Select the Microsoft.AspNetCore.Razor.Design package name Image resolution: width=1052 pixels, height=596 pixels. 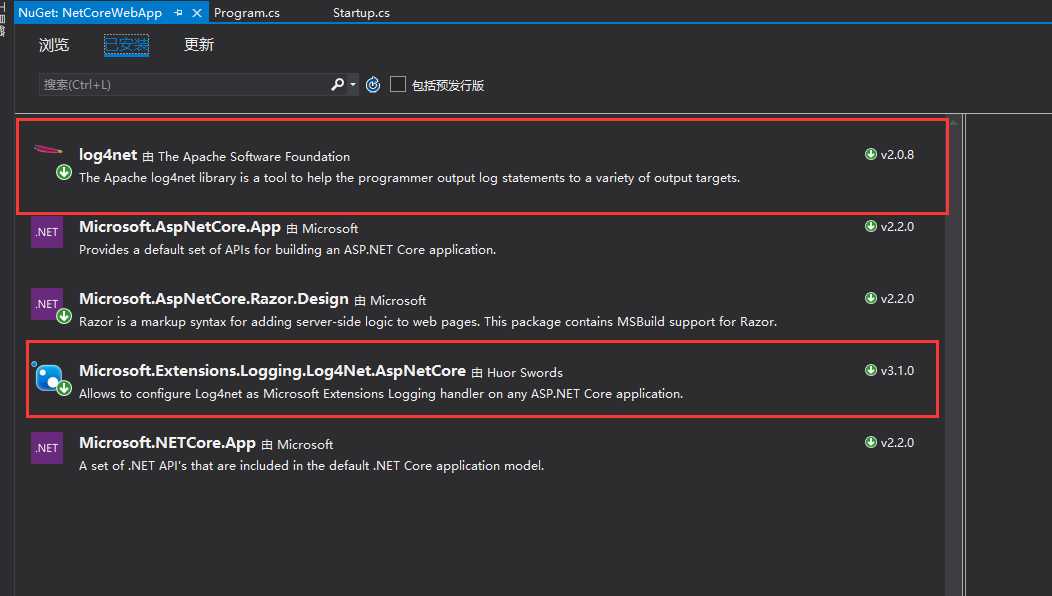214,299
